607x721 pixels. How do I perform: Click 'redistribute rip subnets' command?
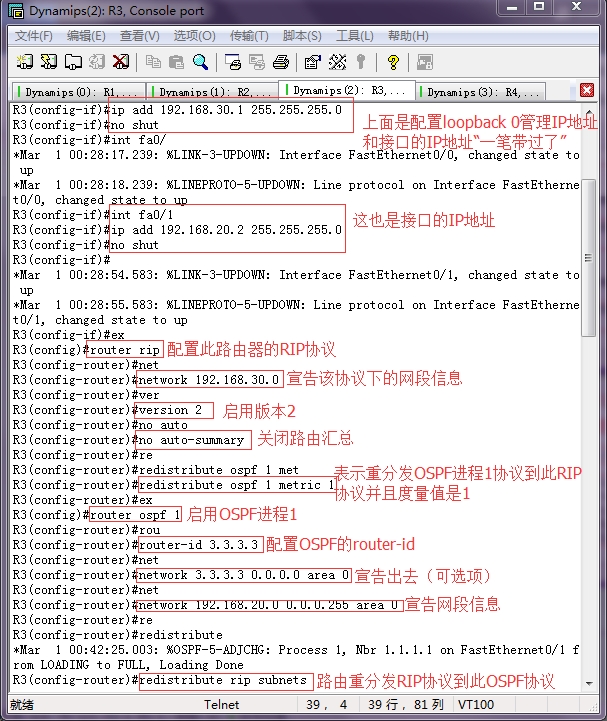pos(223,680)
